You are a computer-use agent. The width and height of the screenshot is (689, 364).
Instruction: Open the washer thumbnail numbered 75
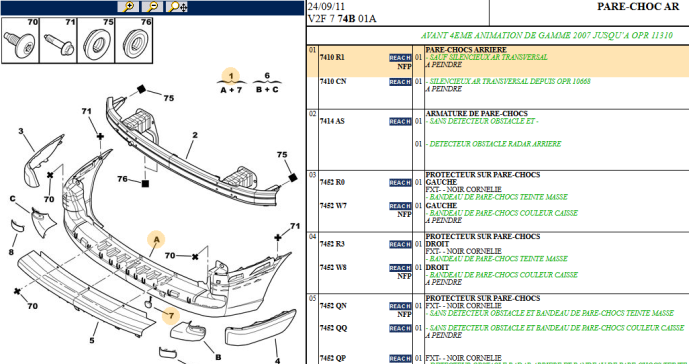(96, 40)
